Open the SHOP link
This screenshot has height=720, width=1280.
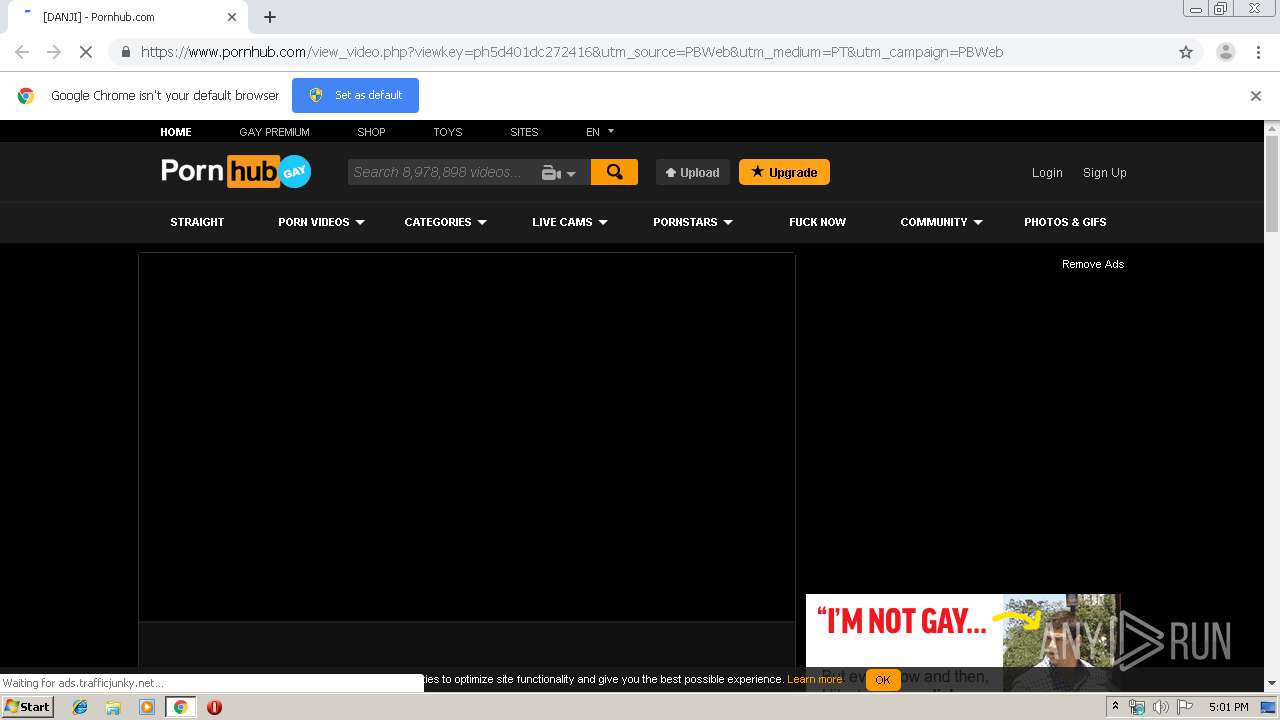(x=371, y=132)
